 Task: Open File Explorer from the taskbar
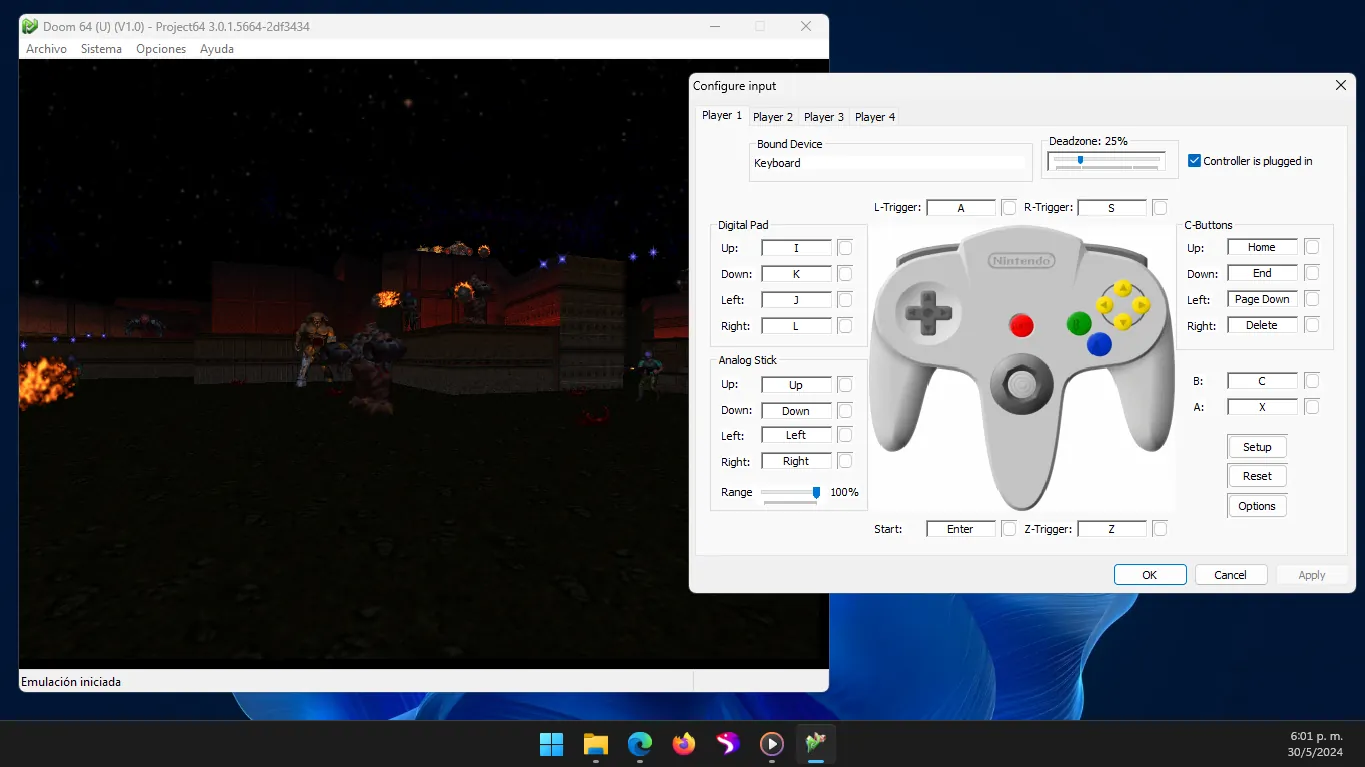click(x=596, y=744)
